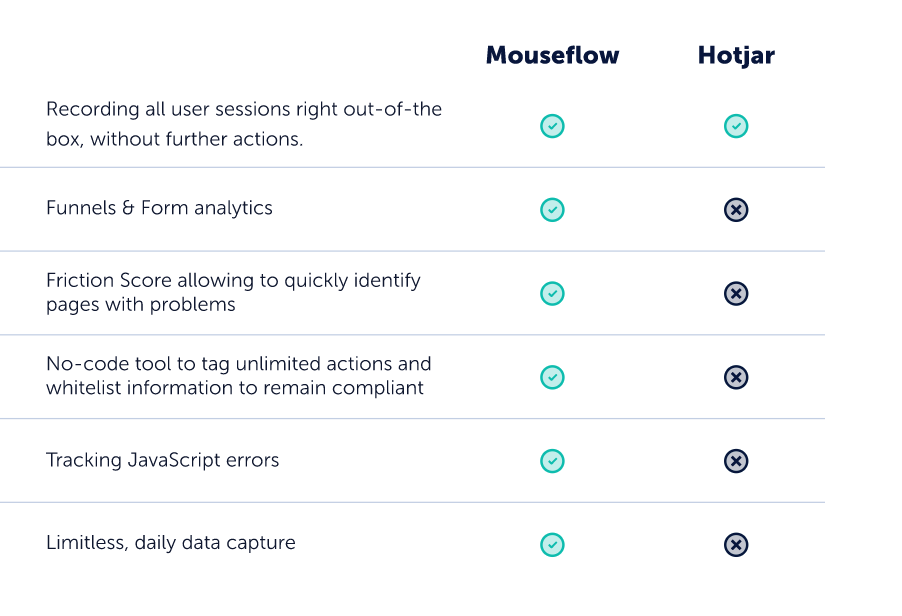Click the 'Friction Score allowing' feature description

pos(233,292)
